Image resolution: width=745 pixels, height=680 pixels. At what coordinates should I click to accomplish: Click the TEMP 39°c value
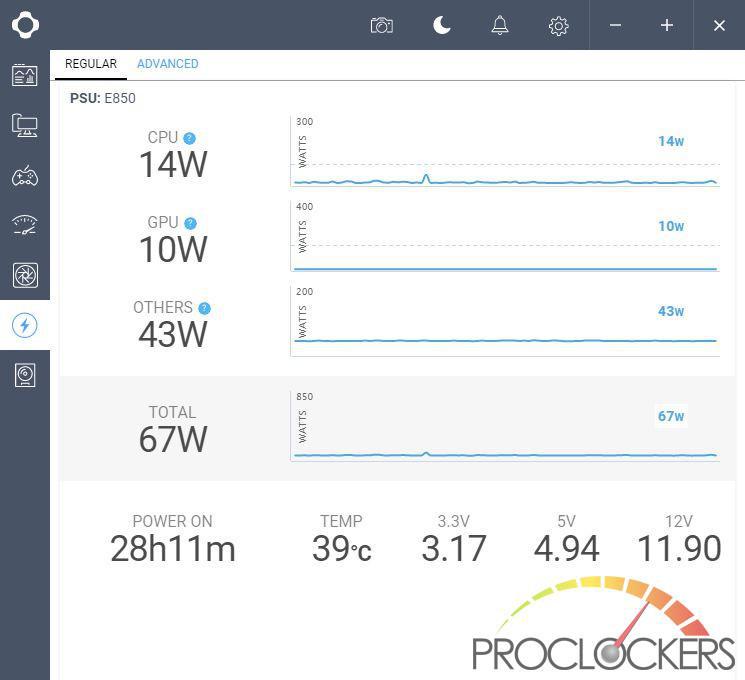[342, 549]
